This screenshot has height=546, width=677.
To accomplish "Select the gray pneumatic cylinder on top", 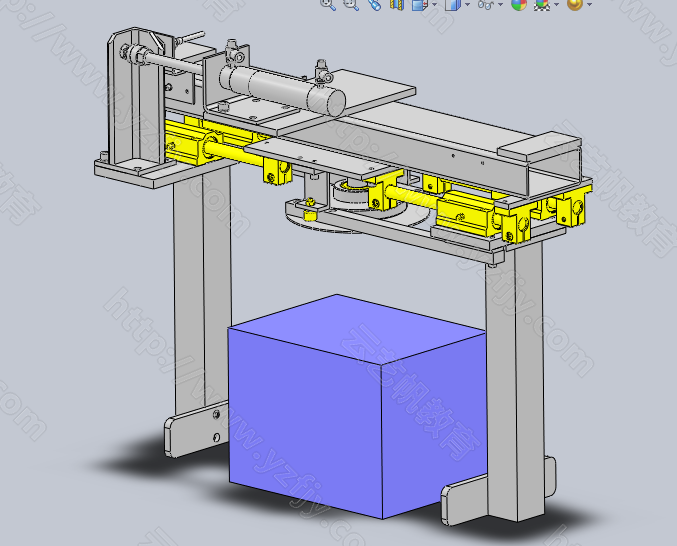I will (x=283, y=88).
